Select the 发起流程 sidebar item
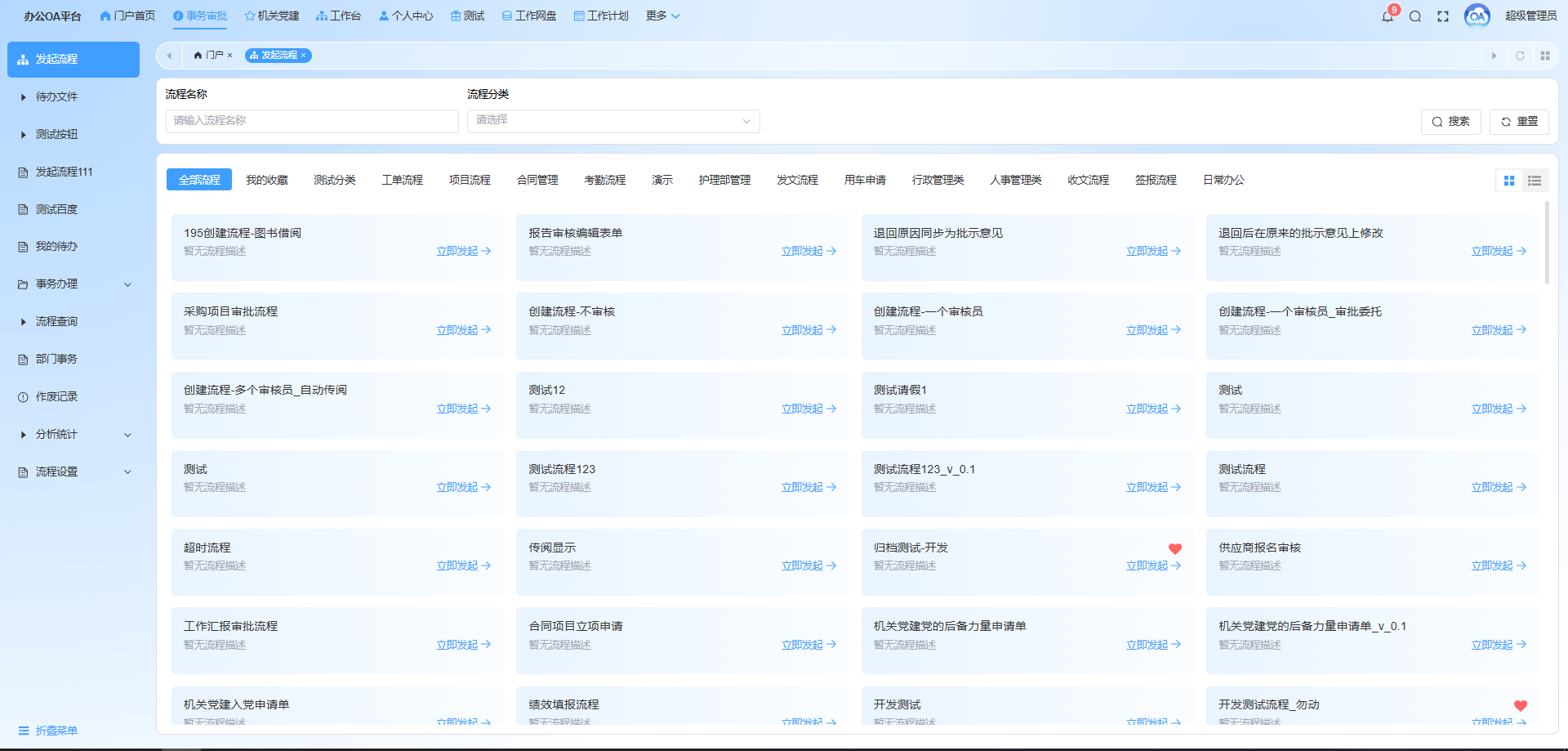The width and height of the screenshot is (1568, 751). coord(73,60)
